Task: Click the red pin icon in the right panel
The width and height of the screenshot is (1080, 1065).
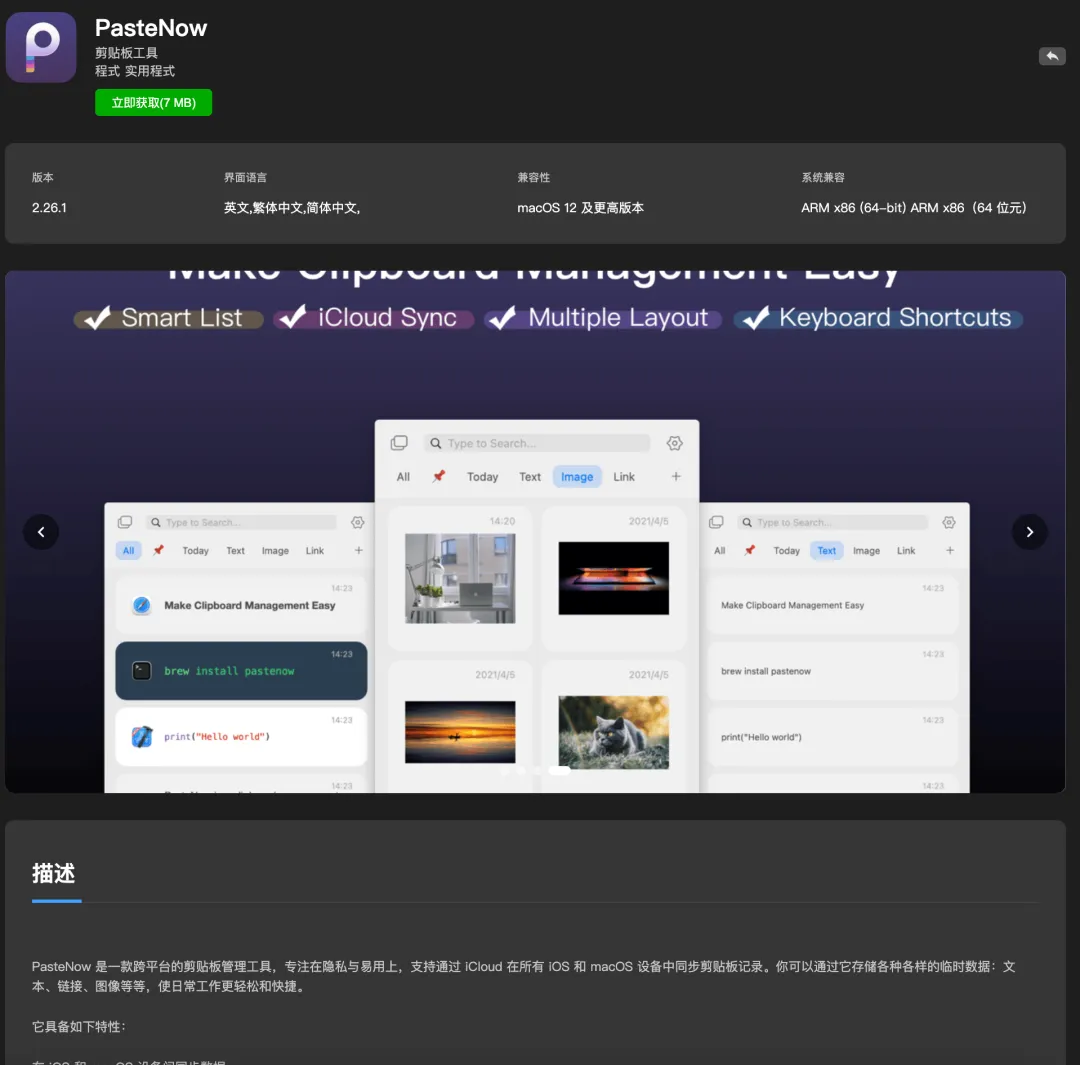Action: coord(749,550)
